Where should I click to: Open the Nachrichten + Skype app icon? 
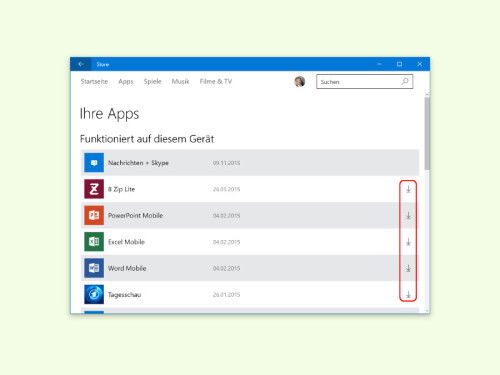pyautogui.click(x=94, y=163)
